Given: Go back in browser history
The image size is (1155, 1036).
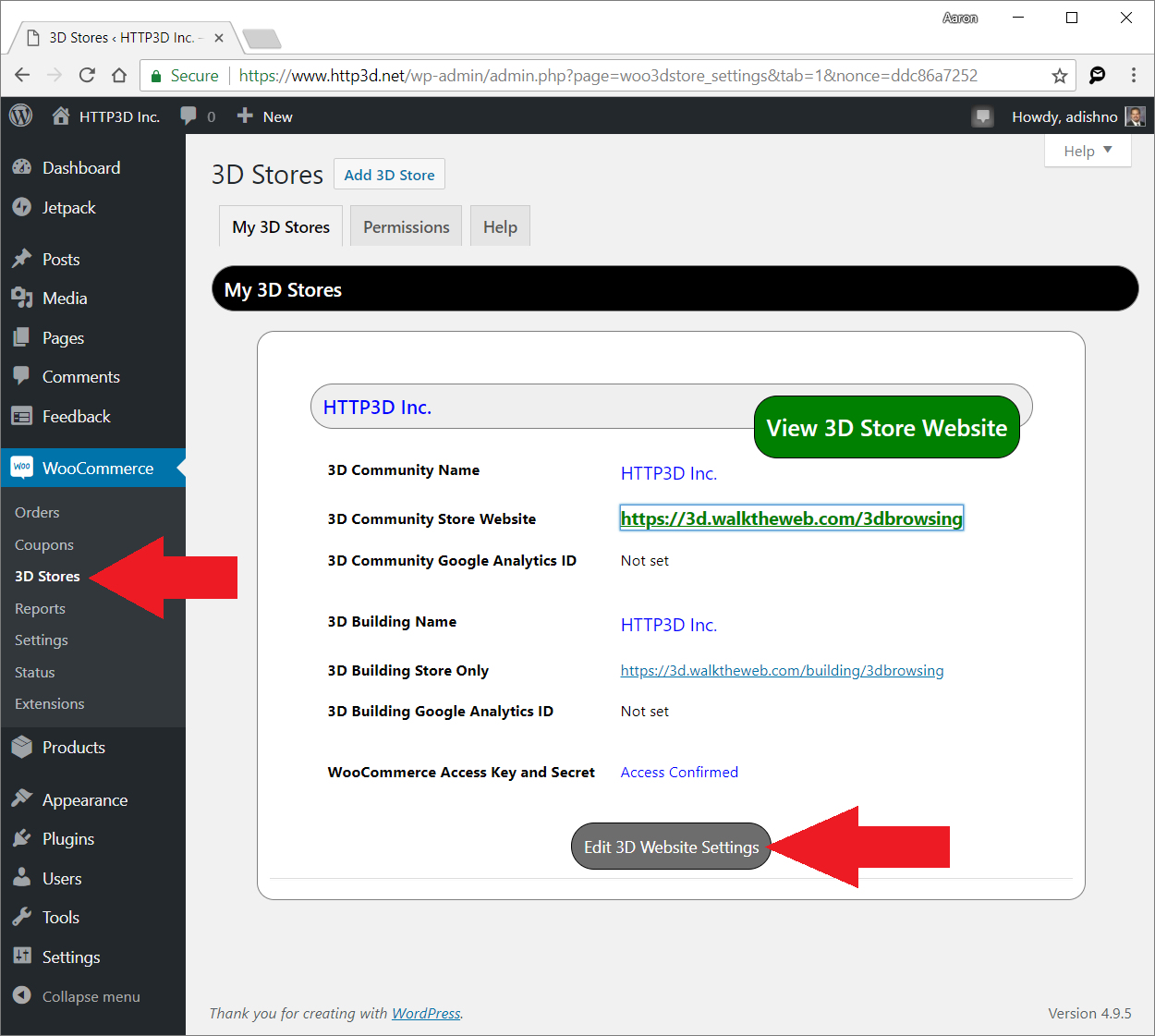Looking at the screenshot, I should (x=22, y=76).
